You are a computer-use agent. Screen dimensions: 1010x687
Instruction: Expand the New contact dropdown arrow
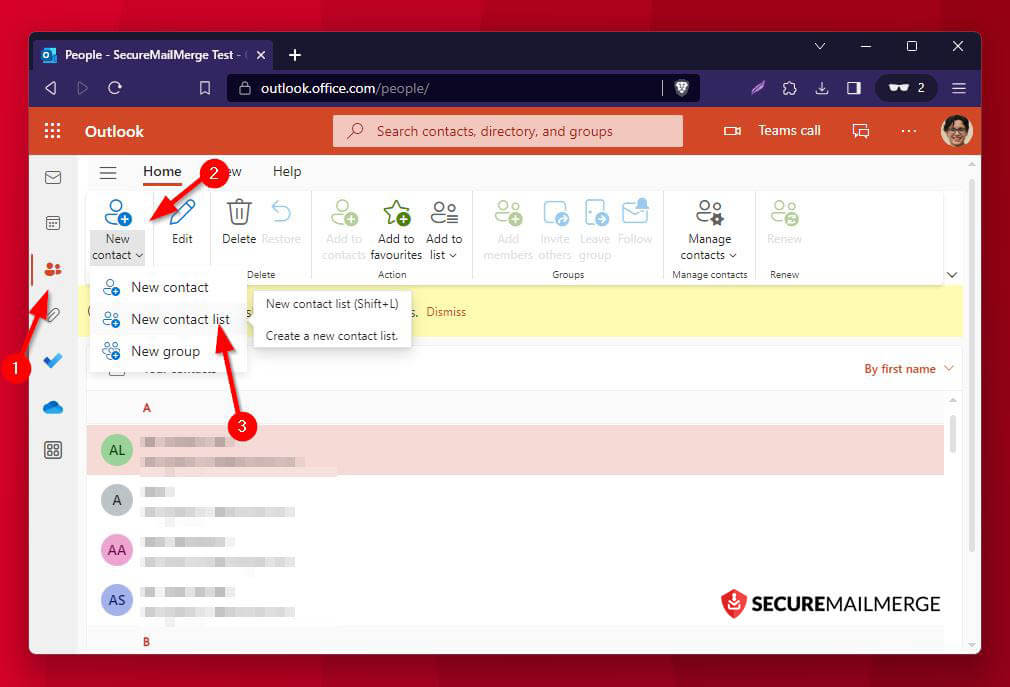(x=139, y=255)
